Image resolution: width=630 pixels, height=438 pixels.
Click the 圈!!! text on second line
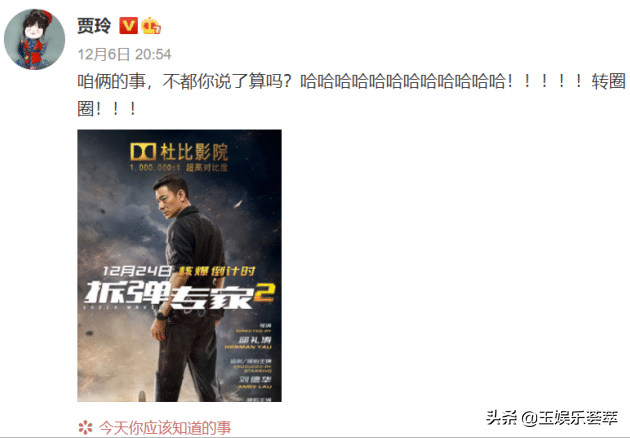coord(107,108)
